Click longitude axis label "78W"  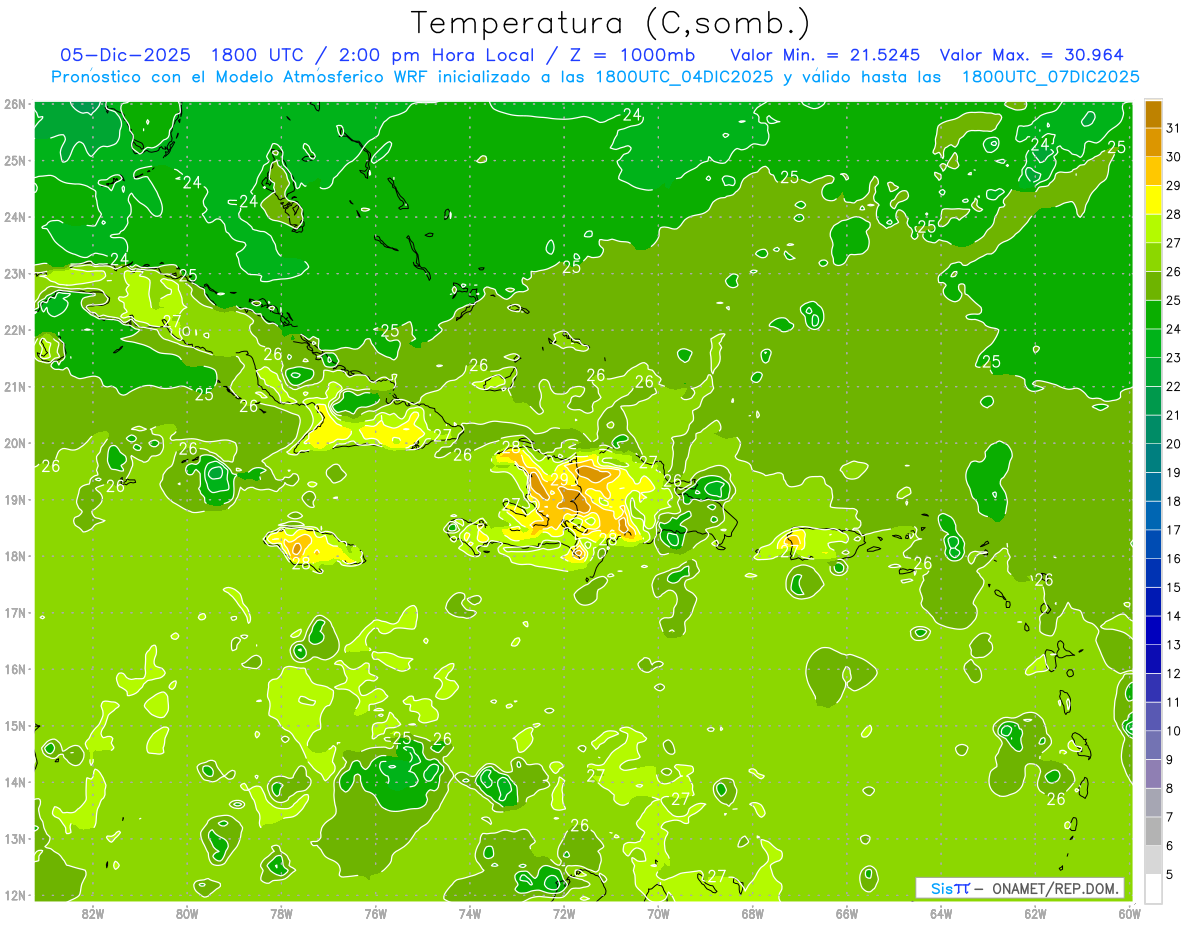tap(281, 913)
